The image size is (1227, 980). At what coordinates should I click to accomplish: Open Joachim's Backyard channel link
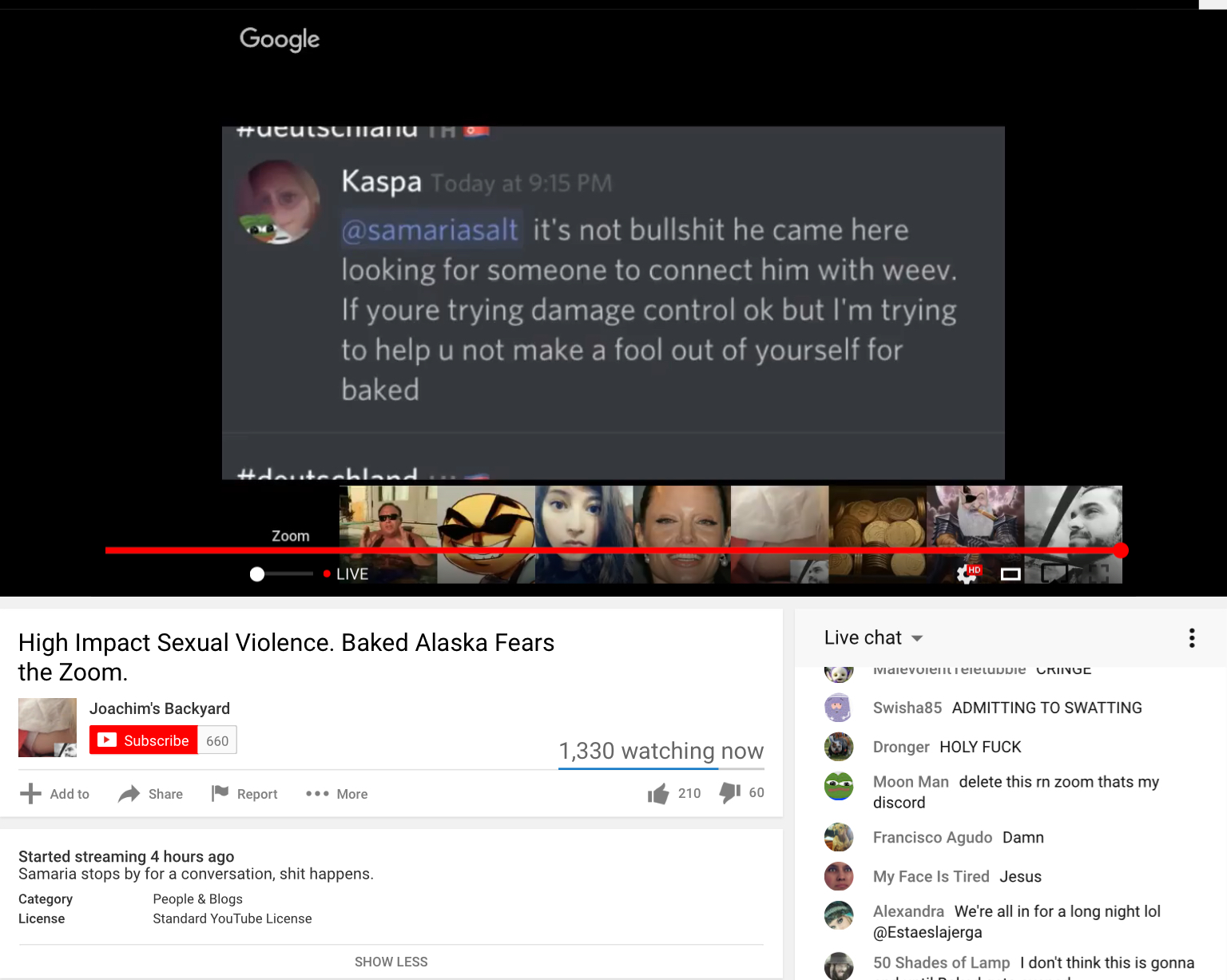(x=160, y=708)
